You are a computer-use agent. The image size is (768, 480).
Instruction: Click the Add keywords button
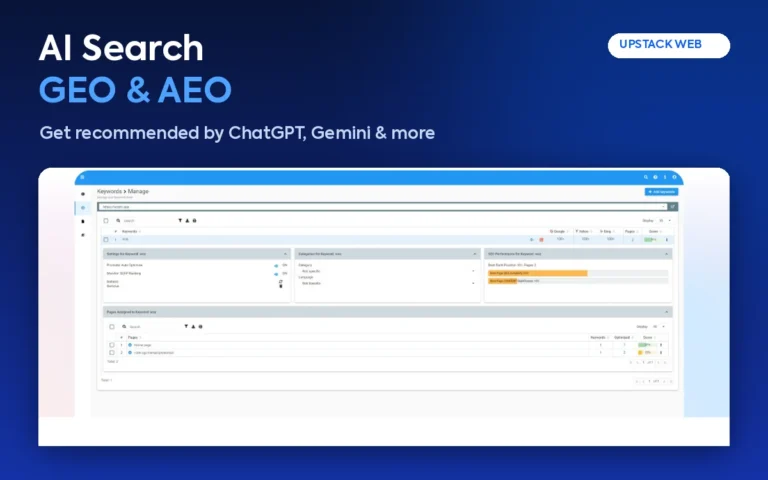tap(661, 192)
